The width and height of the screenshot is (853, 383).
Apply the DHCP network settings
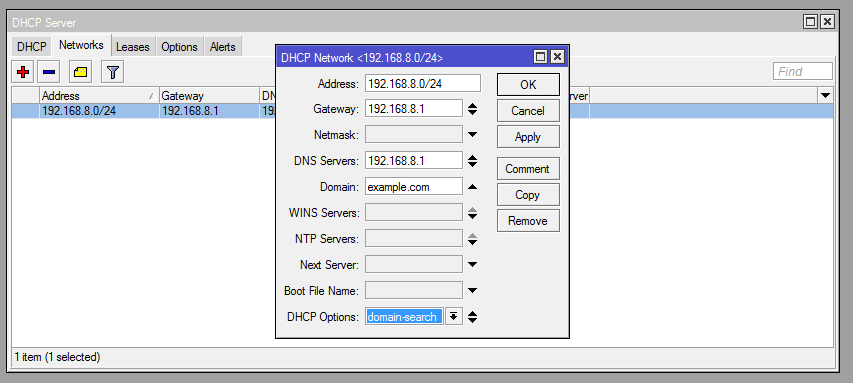528,137
